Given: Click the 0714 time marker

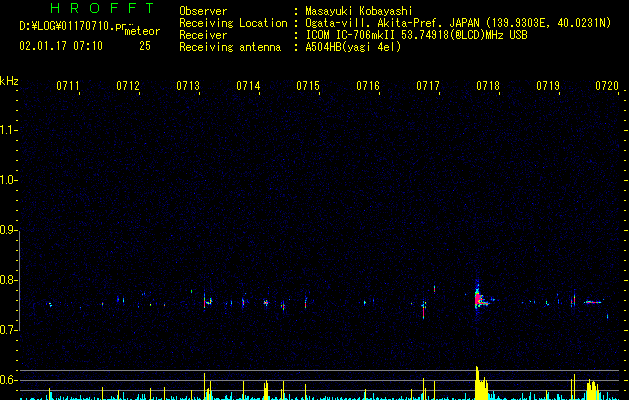Looking at the screenshot, I should [248, 86].
